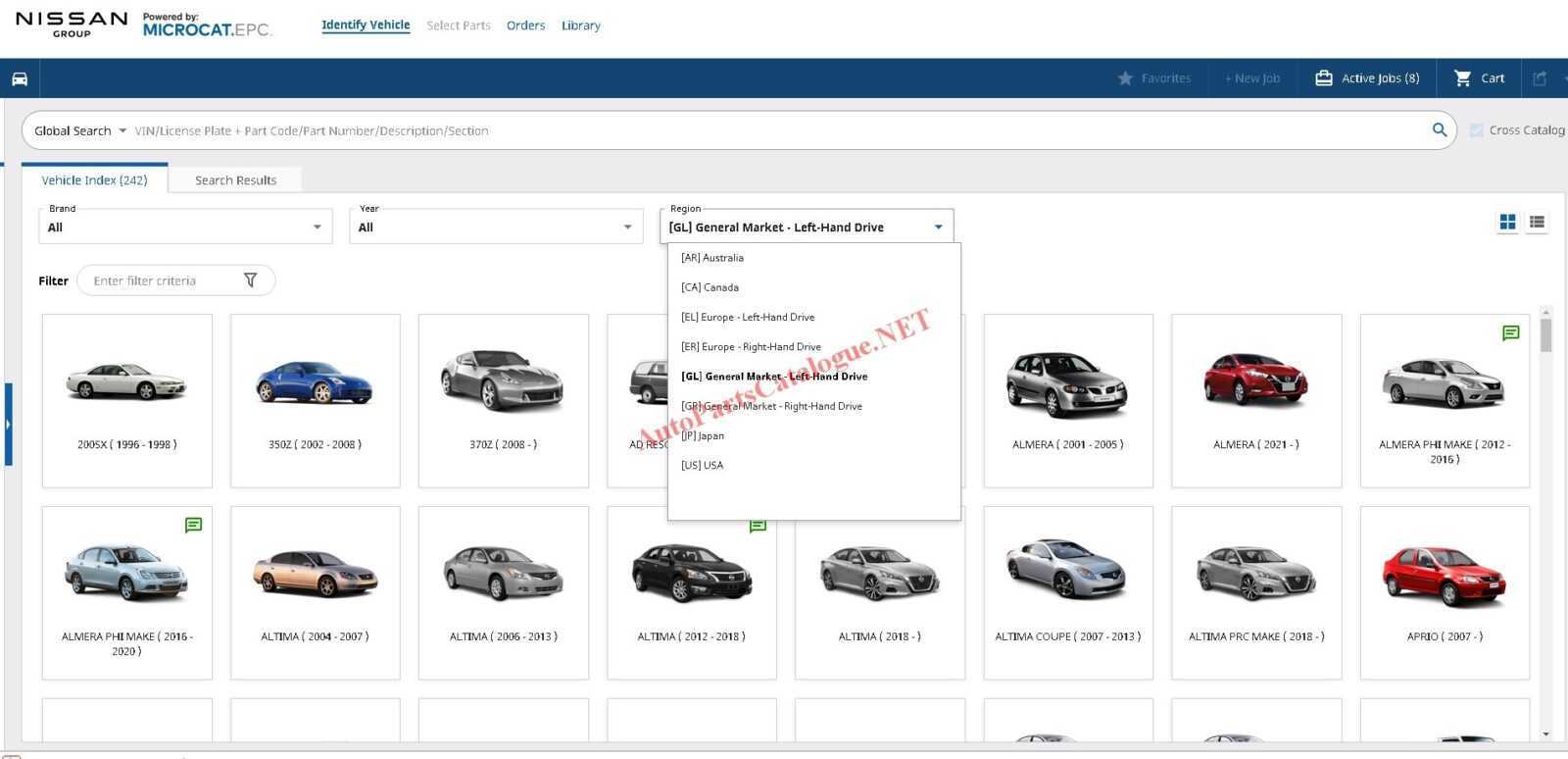Screen dimensions: 1568x759
Task: Select [US] USA region option
Action: (x=813, y=465)
